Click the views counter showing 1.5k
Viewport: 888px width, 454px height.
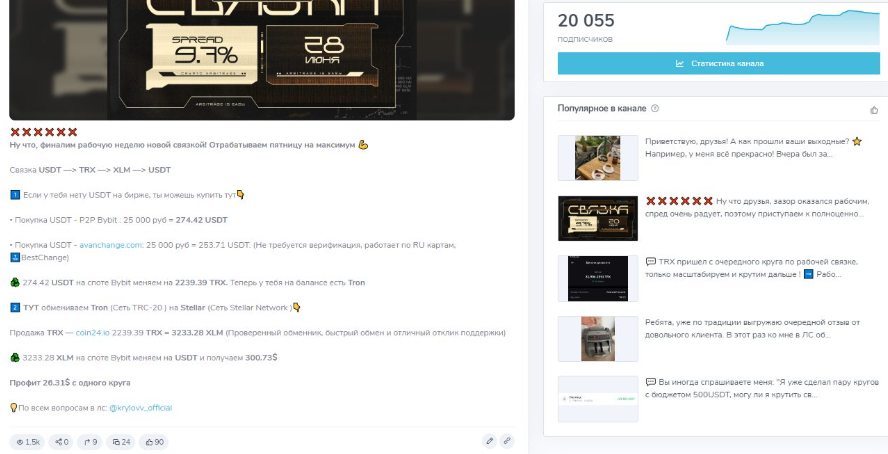point(27,442)
